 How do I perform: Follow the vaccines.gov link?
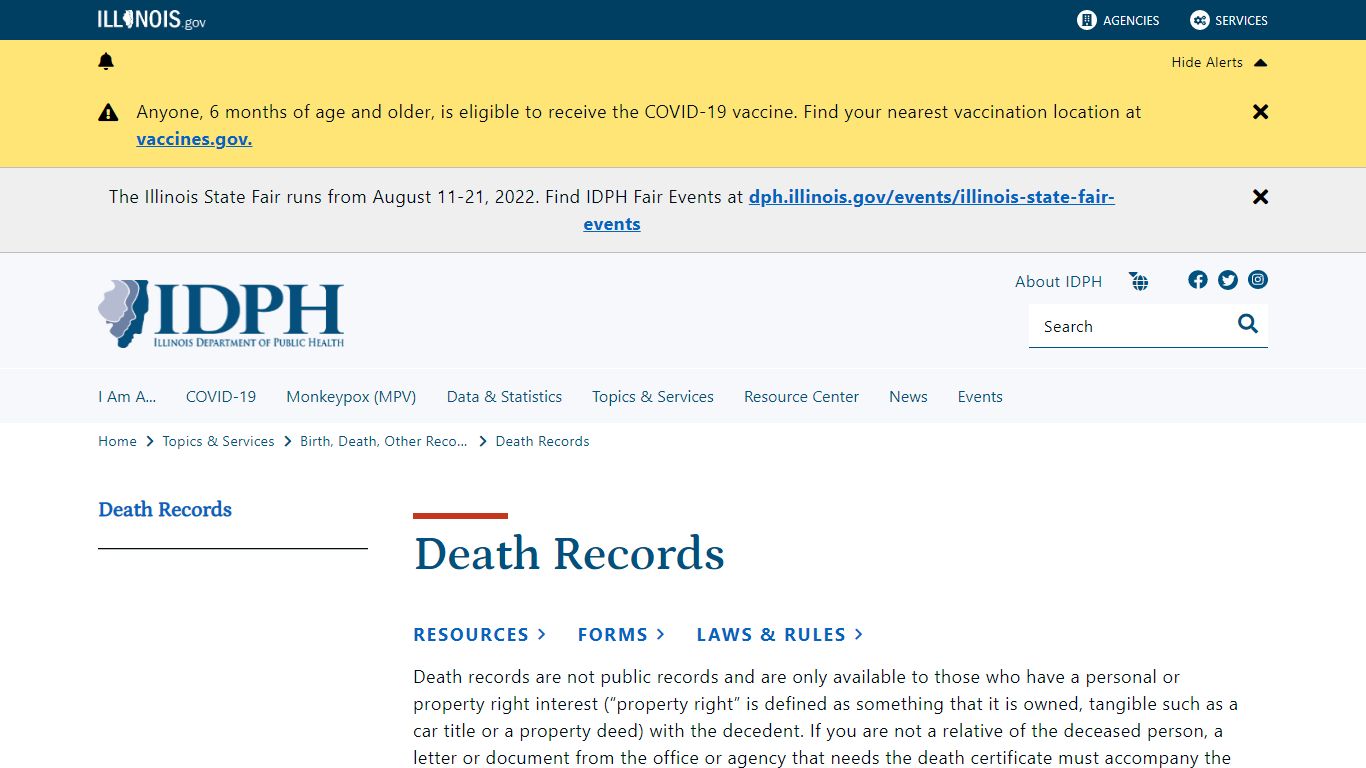(x=193, y=139)
